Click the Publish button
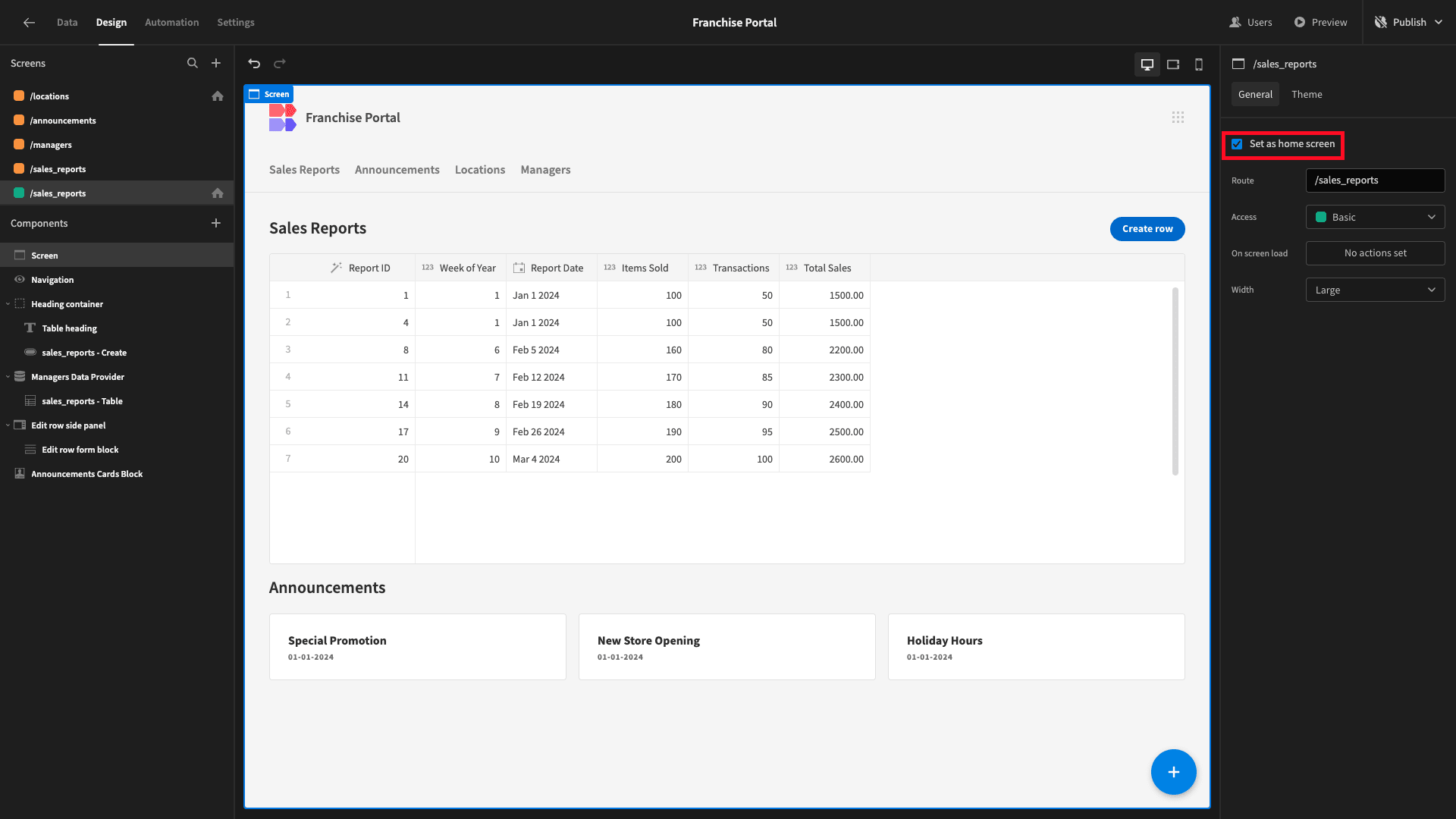1456x819 pixels. click(1409, 23)
